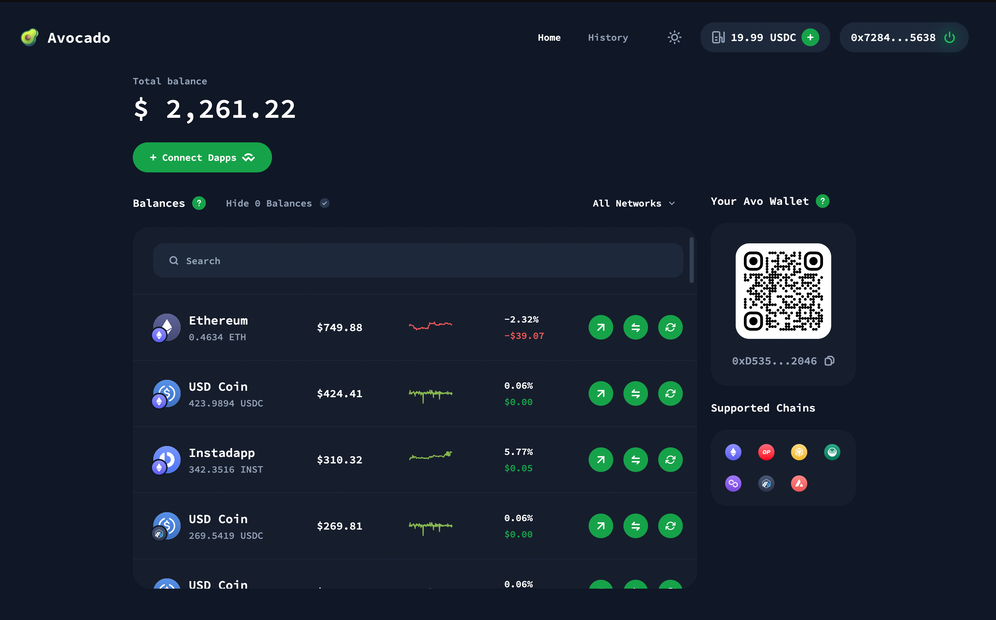Click the $269.81 USD Coin value
Image resolution: width=996 pixels, height=620 pixels.
[x=340, y=525]
